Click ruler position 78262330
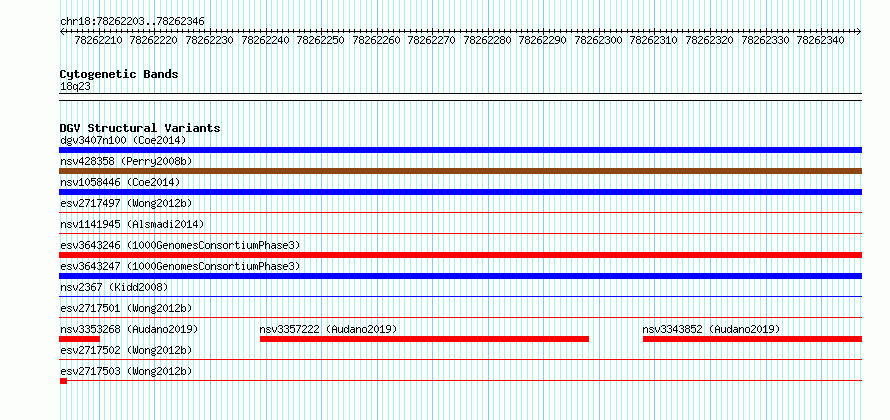This screenshot has height=420, width=890. [765, 41]
